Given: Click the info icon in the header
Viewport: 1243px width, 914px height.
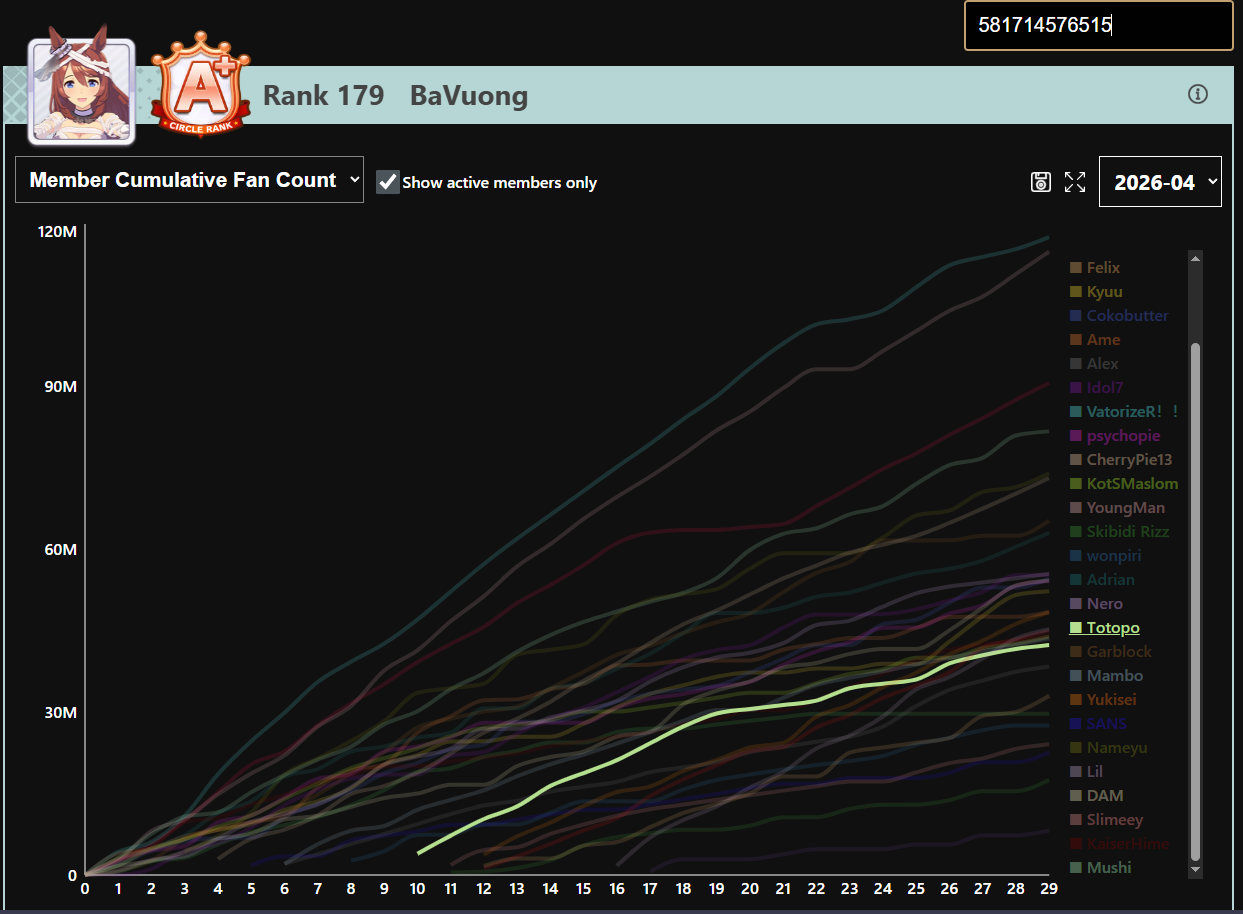Looking at the screenshot, I should tap(1198, 94).
